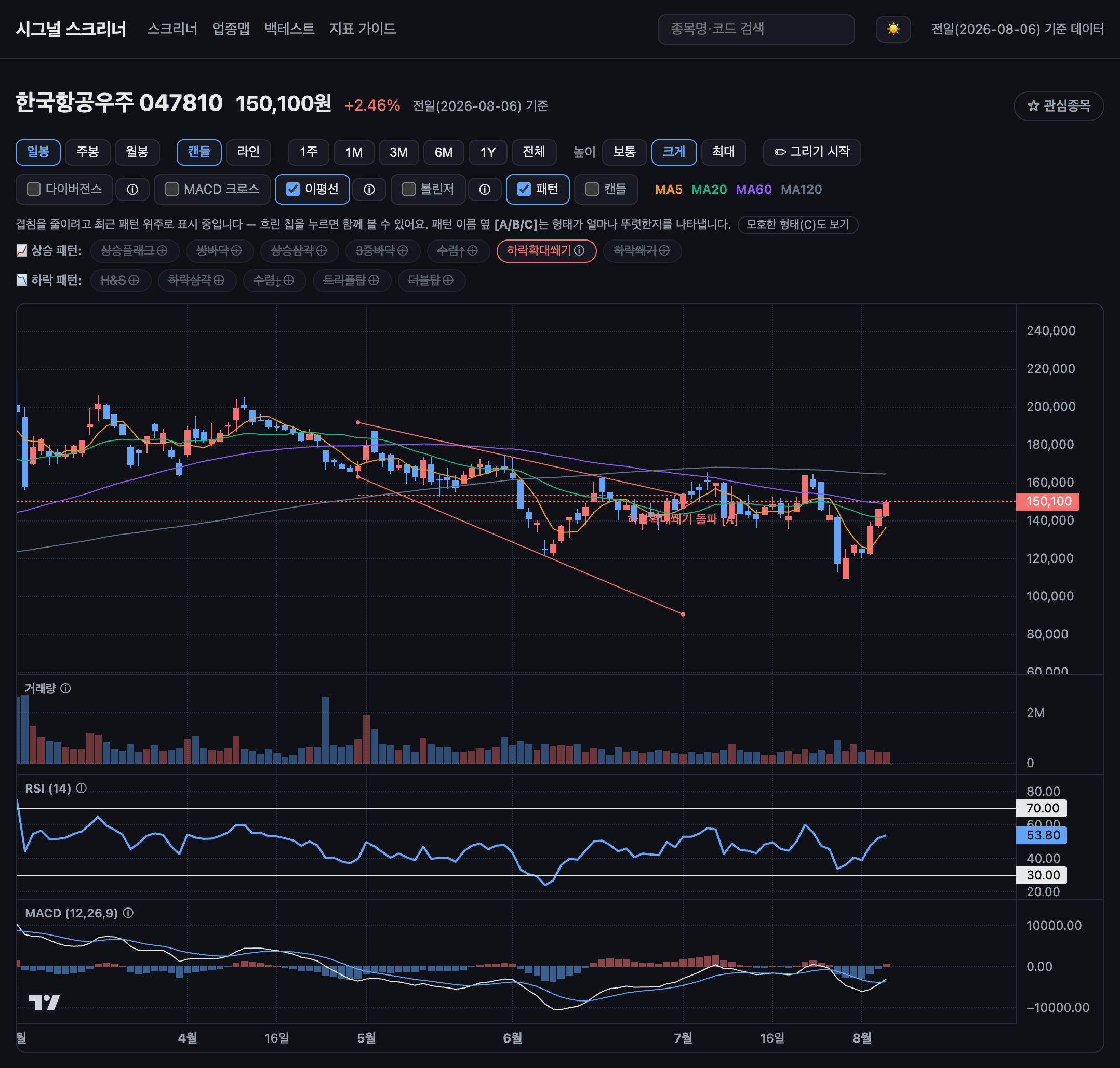Enable the 볼린저 checkbox

click(408, 189)
